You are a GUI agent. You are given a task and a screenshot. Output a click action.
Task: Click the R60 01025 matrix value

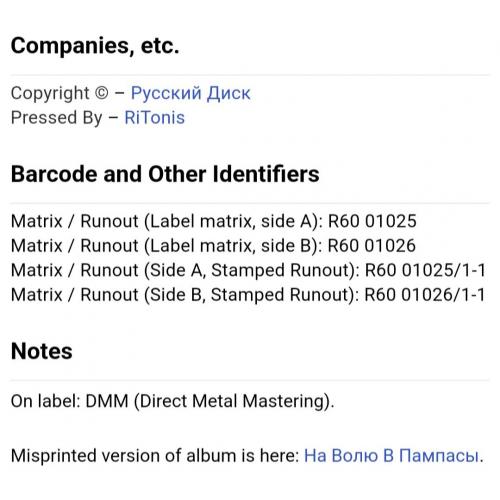pyautogui.click(x=372, y=221)
